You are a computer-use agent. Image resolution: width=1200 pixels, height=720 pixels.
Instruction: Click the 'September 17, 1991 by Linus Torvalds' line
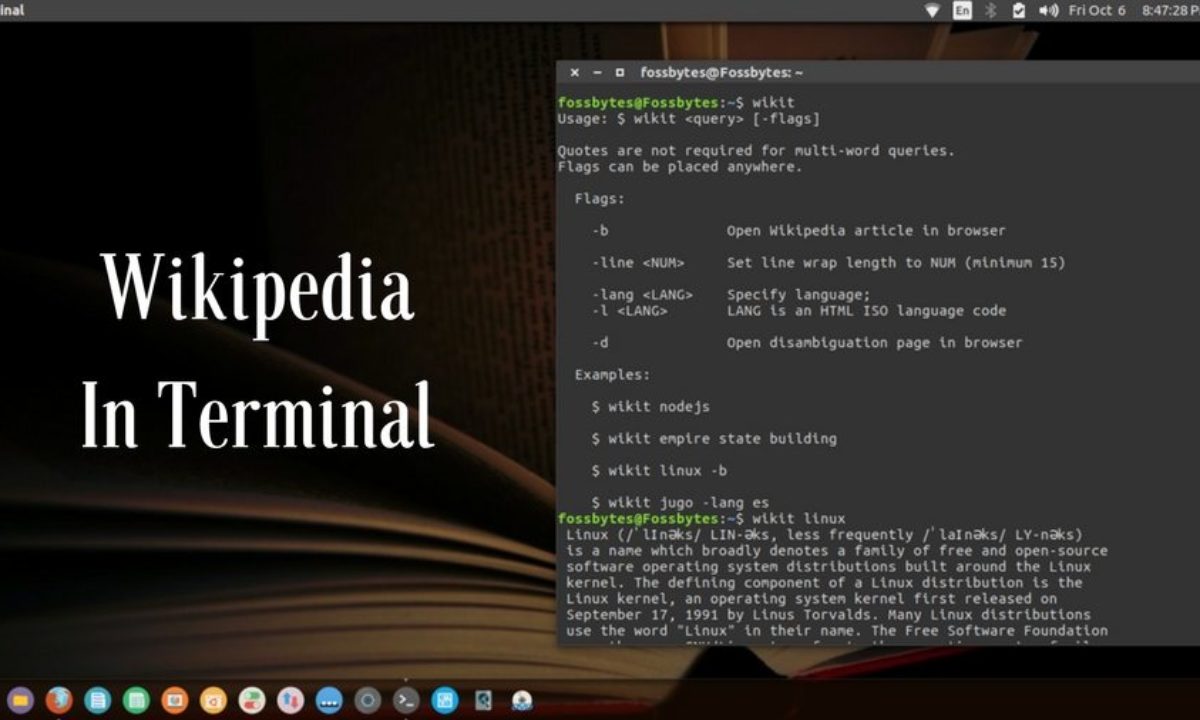(828, 615)
